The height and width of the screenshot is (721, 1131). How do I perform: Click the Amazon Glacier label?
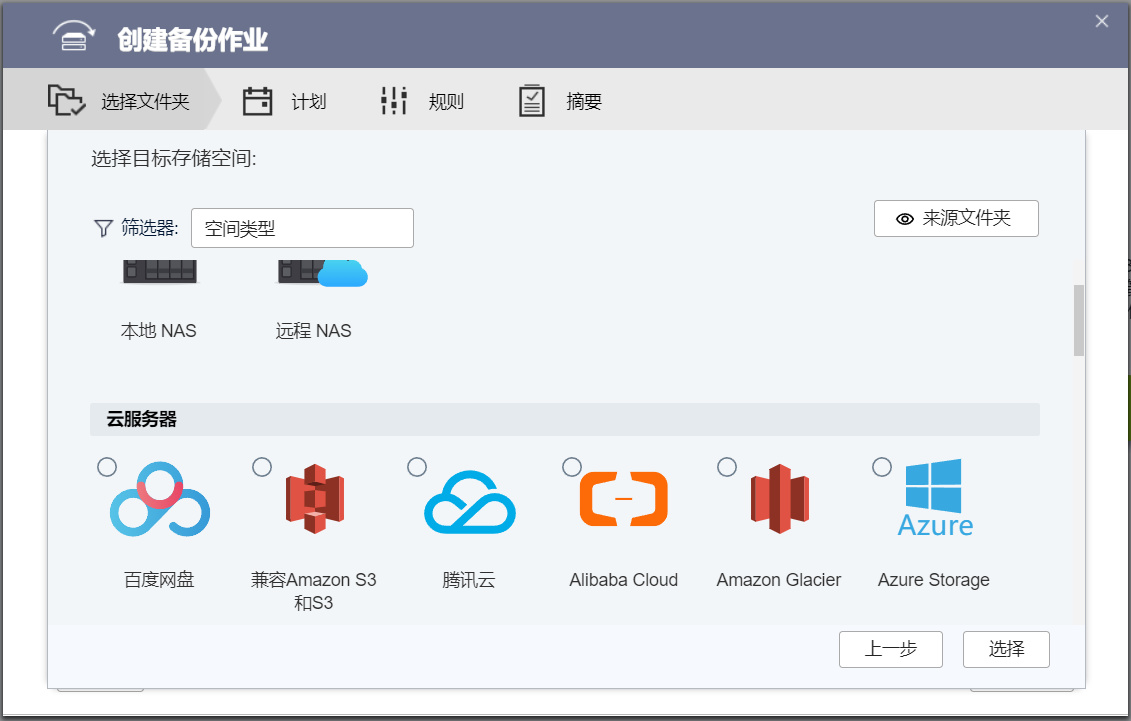click(779, 580)
